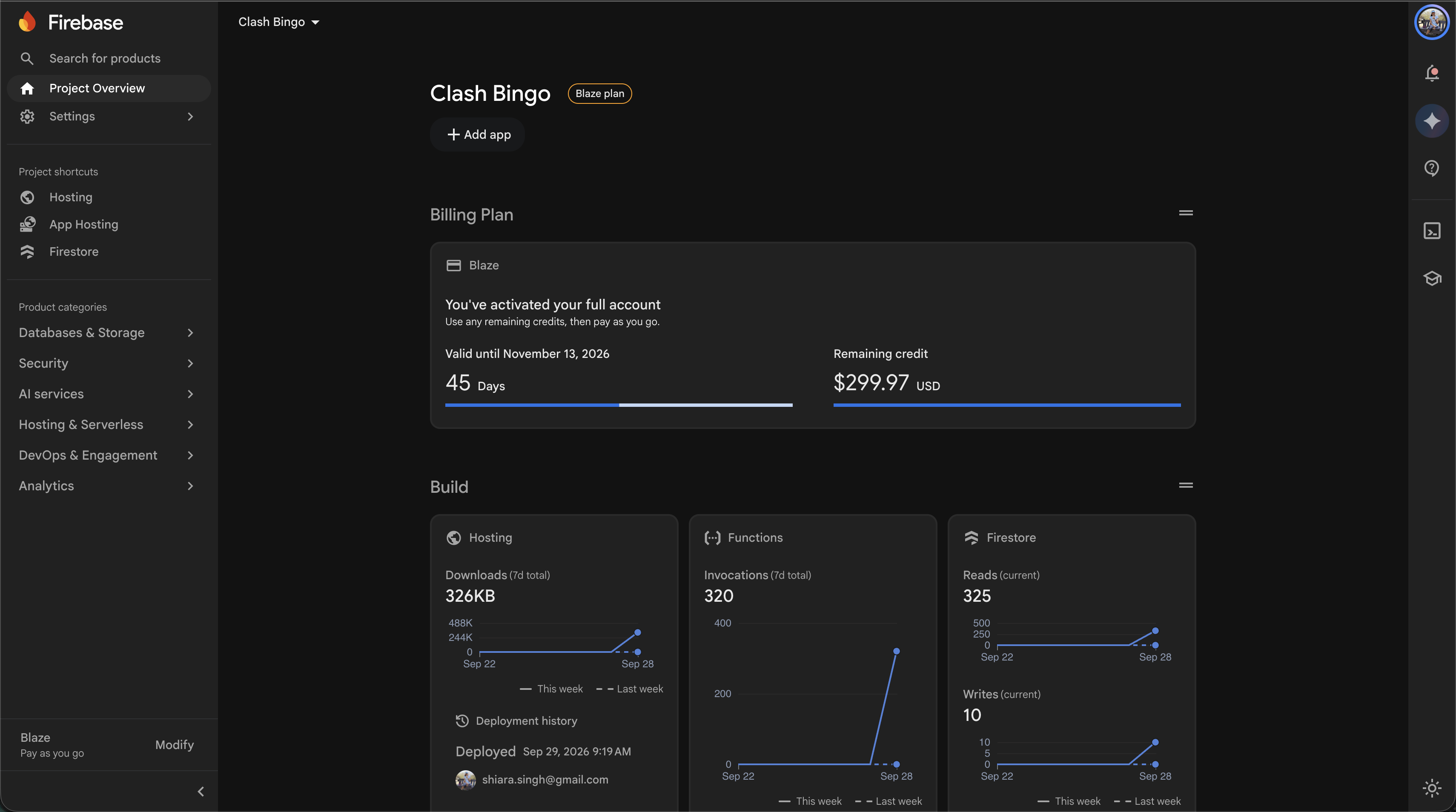Click the App Hosting shortcut icon
The image size is (1456, 812).
pos(27,224)
